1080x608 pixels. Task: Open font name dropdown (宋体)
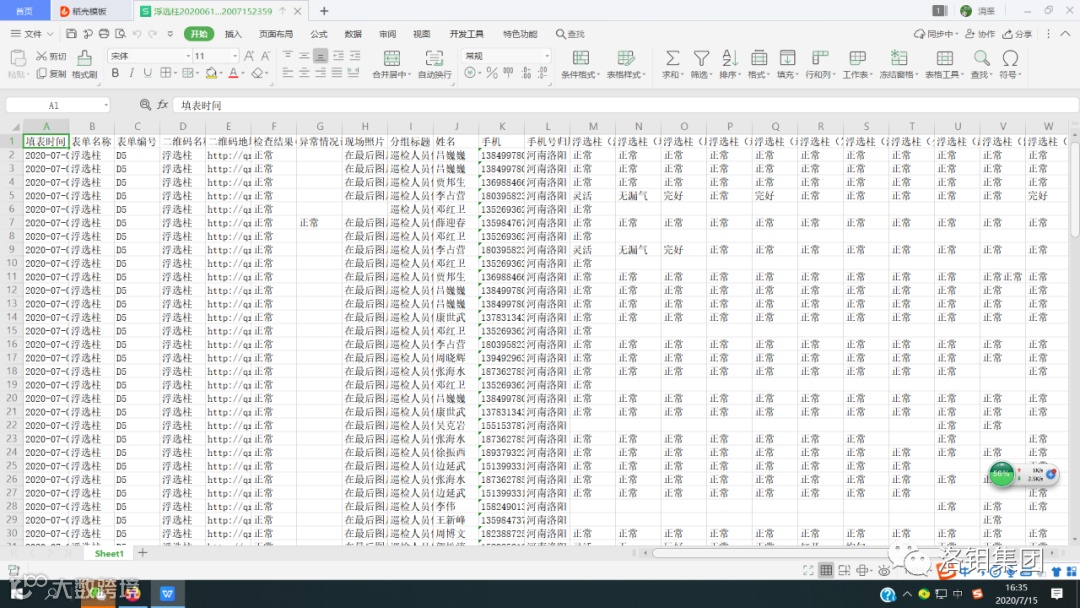[187, 56]
